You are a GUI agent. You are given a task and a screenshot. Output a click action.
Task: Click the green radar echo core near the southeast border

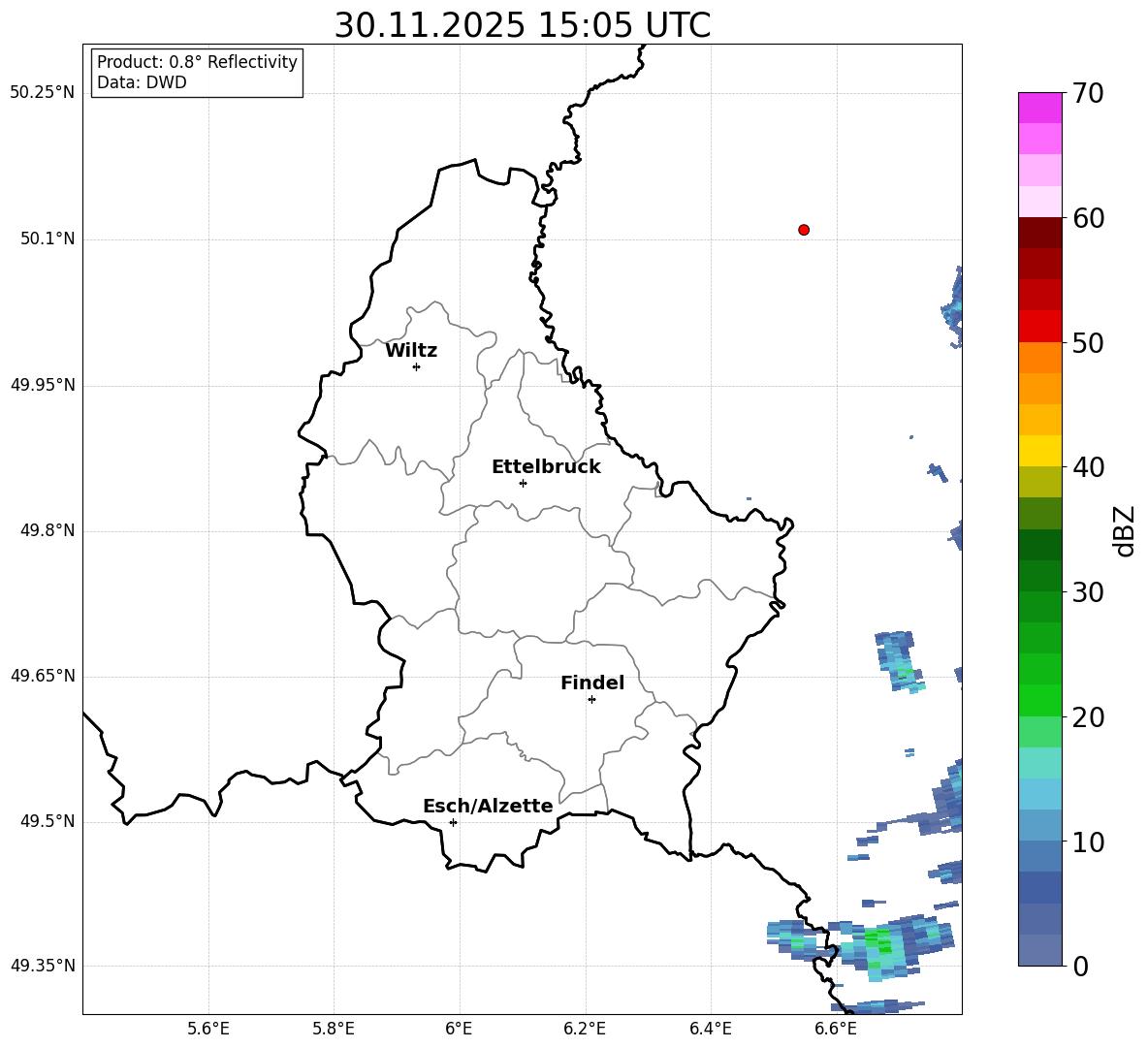(878, 940)
